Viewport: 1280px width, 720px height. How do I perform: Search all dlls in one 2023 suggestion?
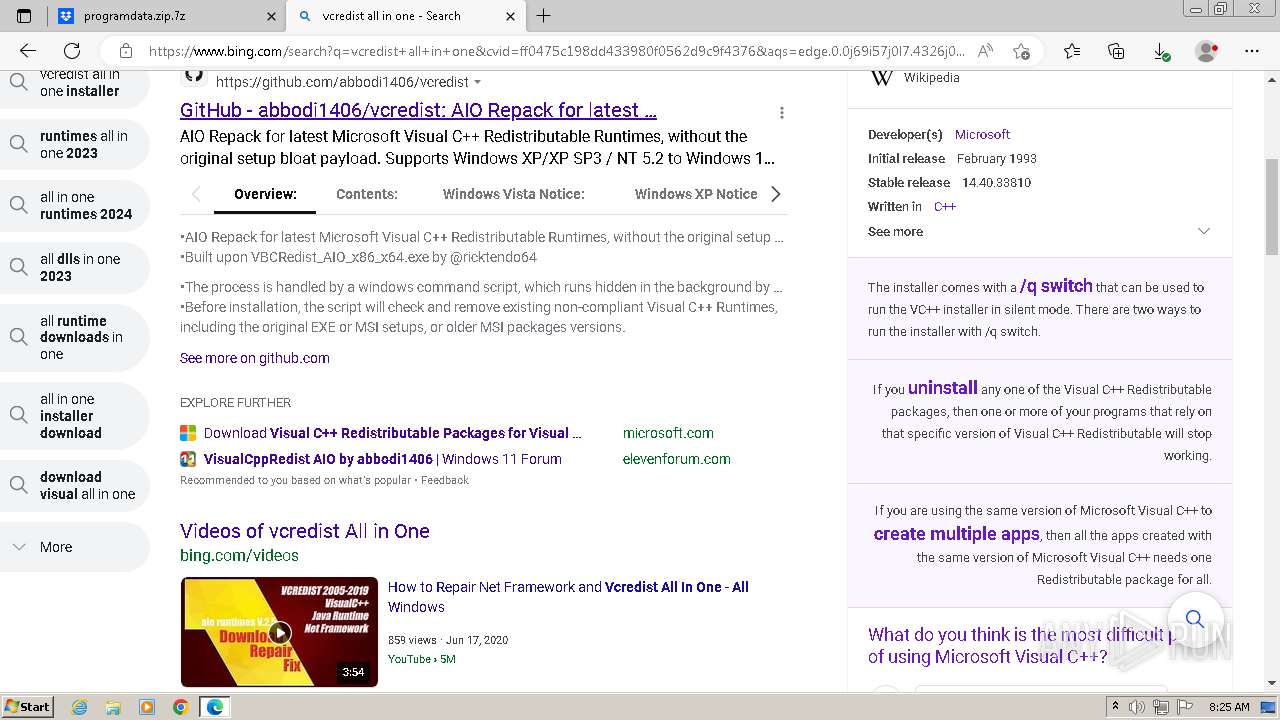pyautogui.click(x=74, y=268)
